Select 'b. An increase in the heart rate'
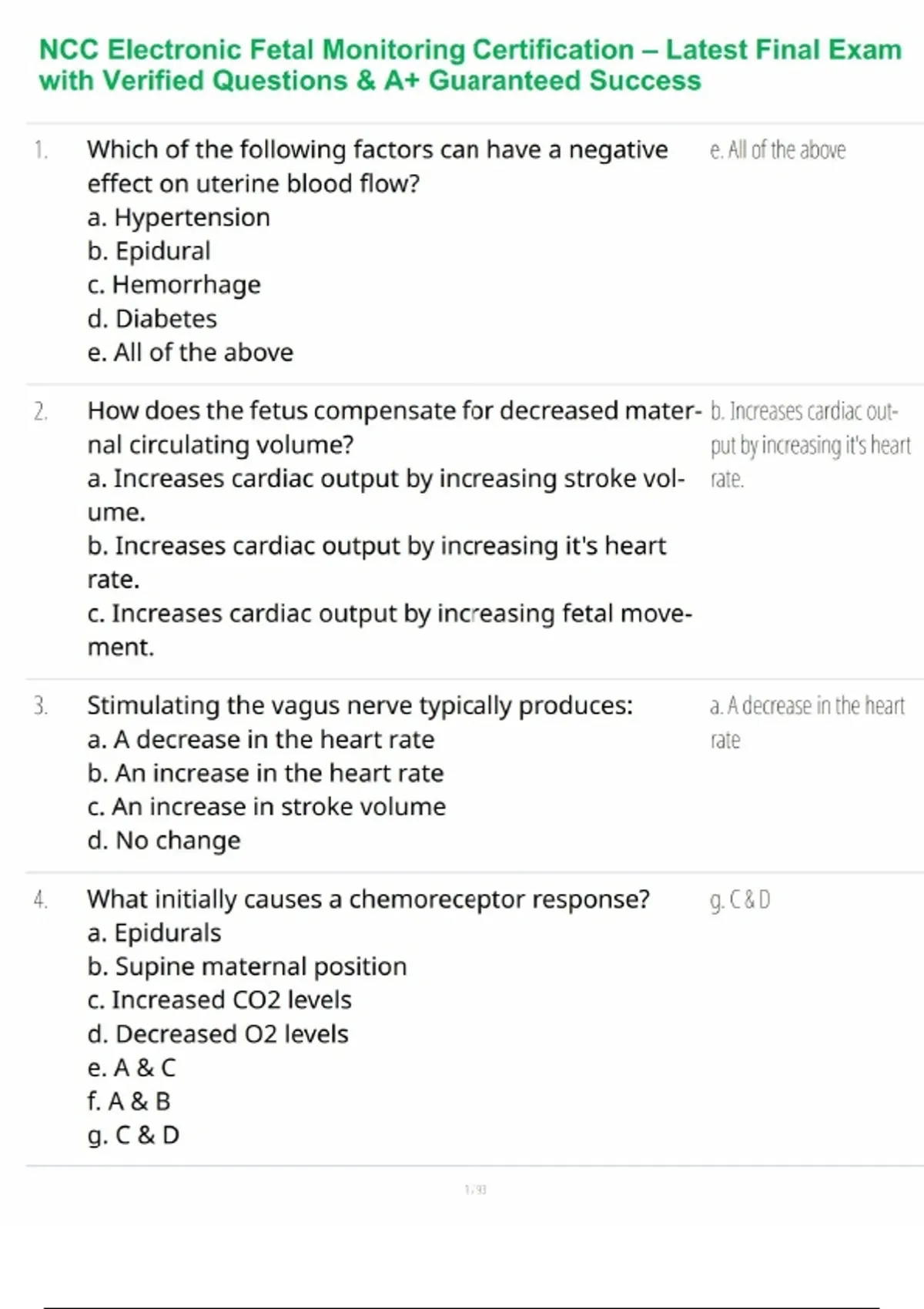This screenshot has width=924, height=1309. [x=265, y=773]
